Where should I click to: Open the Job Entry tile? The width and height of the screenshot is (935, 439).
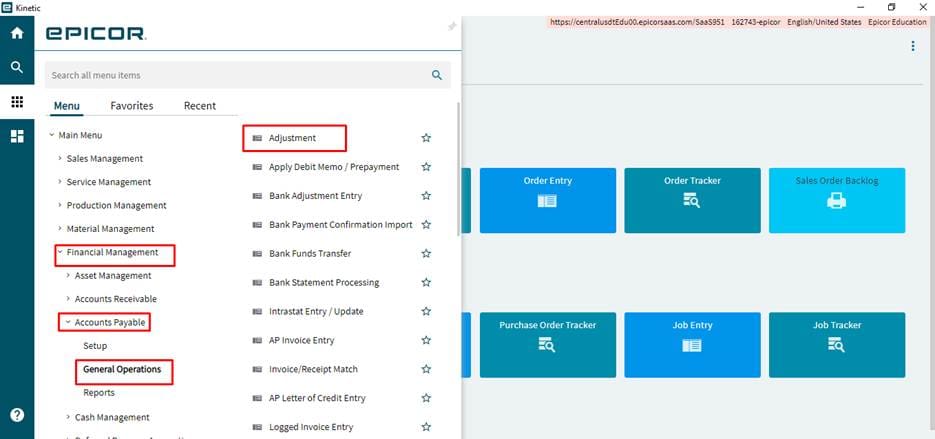(692, 345)
